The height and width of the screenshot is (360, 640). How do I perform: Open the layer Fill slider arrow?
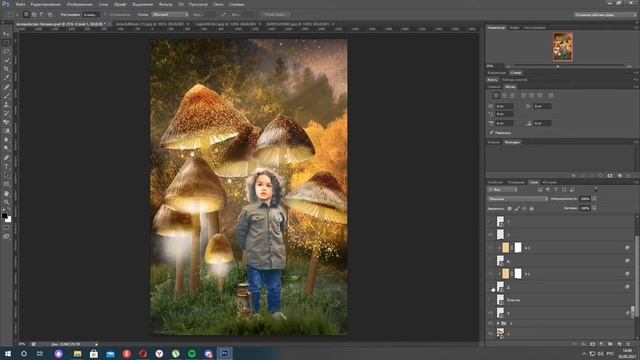594,208
